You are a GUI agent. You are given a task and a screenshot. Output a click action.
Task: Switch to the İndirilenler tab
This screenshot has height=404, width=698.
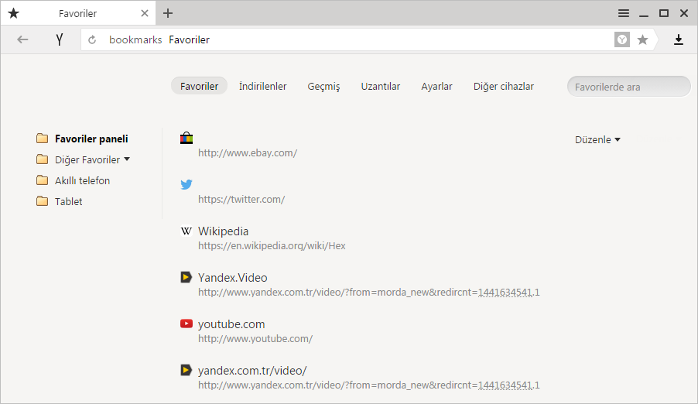pyautogui.click(x=263, y=86)
